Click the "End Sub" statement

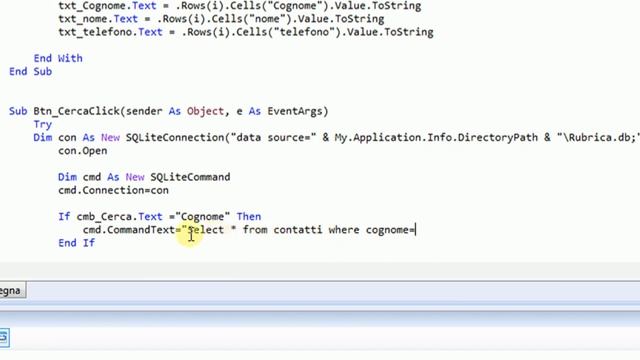pos(31,71)
